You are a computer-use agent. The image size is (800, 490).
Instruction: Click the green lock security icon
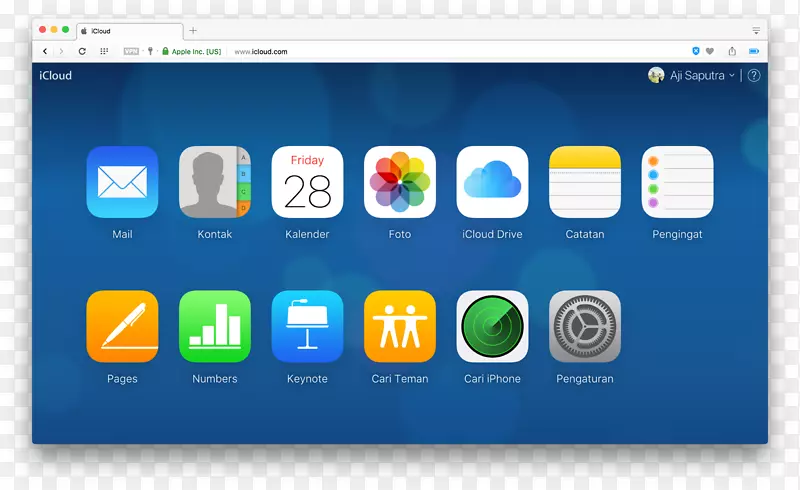click(165, 51)
